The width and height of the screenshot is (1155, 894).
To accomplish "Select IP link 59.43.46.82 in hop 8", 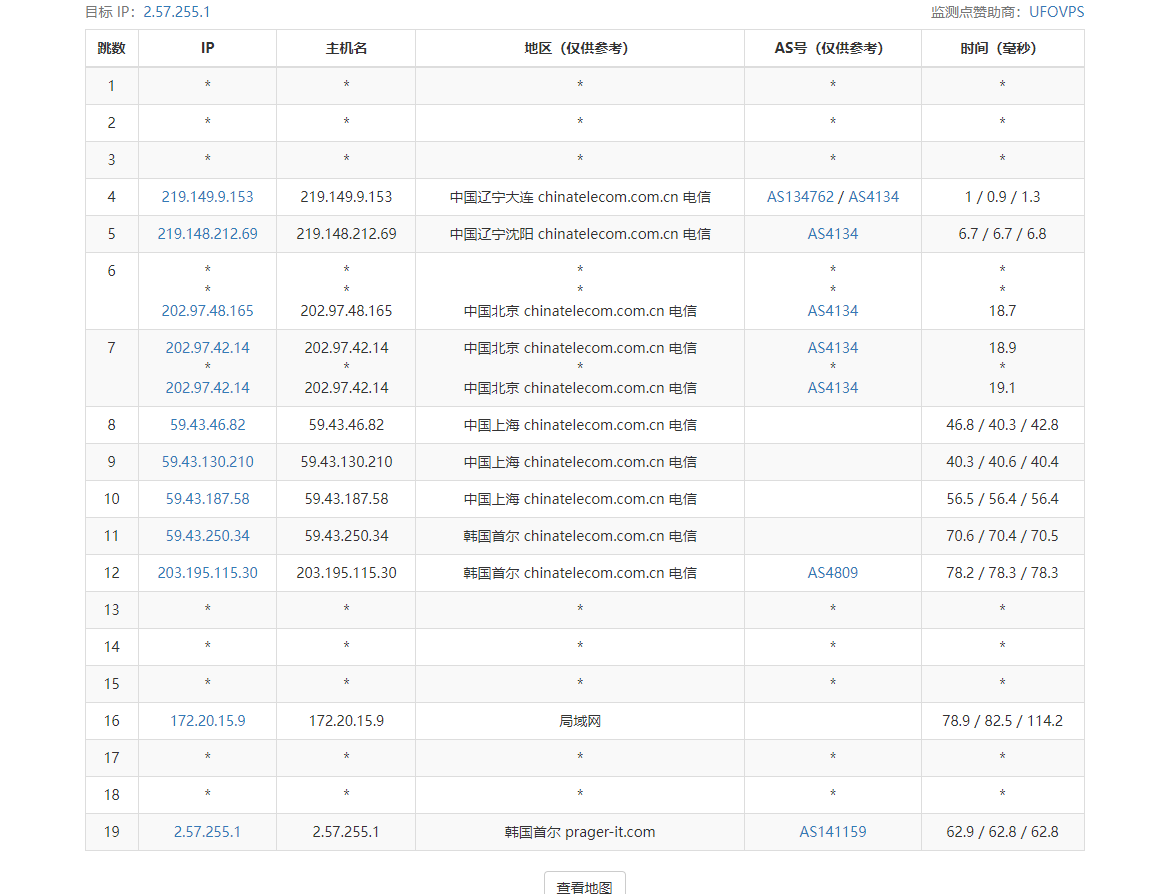I will [x=207, y=425].
